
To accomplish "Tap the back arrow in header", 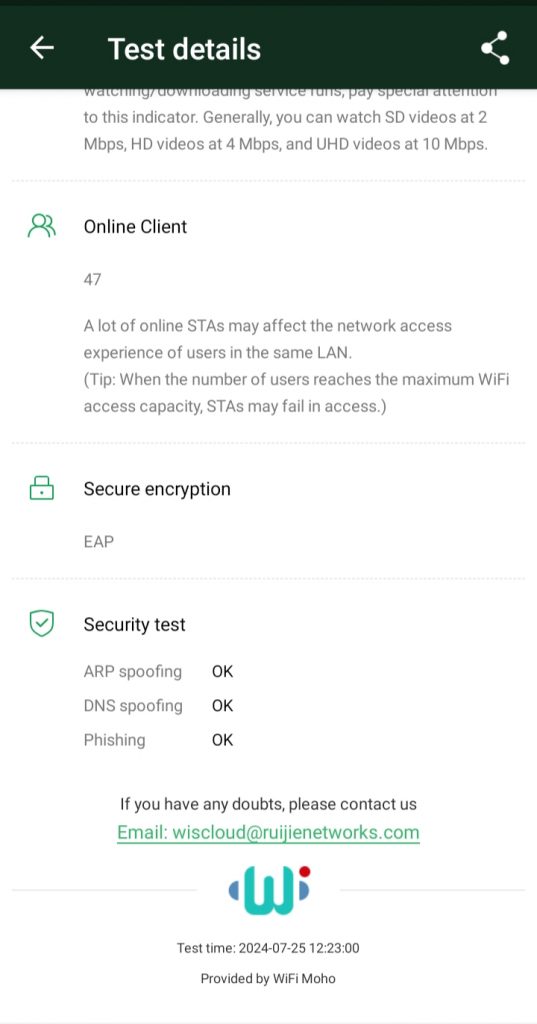I will (x=42, y=48).
